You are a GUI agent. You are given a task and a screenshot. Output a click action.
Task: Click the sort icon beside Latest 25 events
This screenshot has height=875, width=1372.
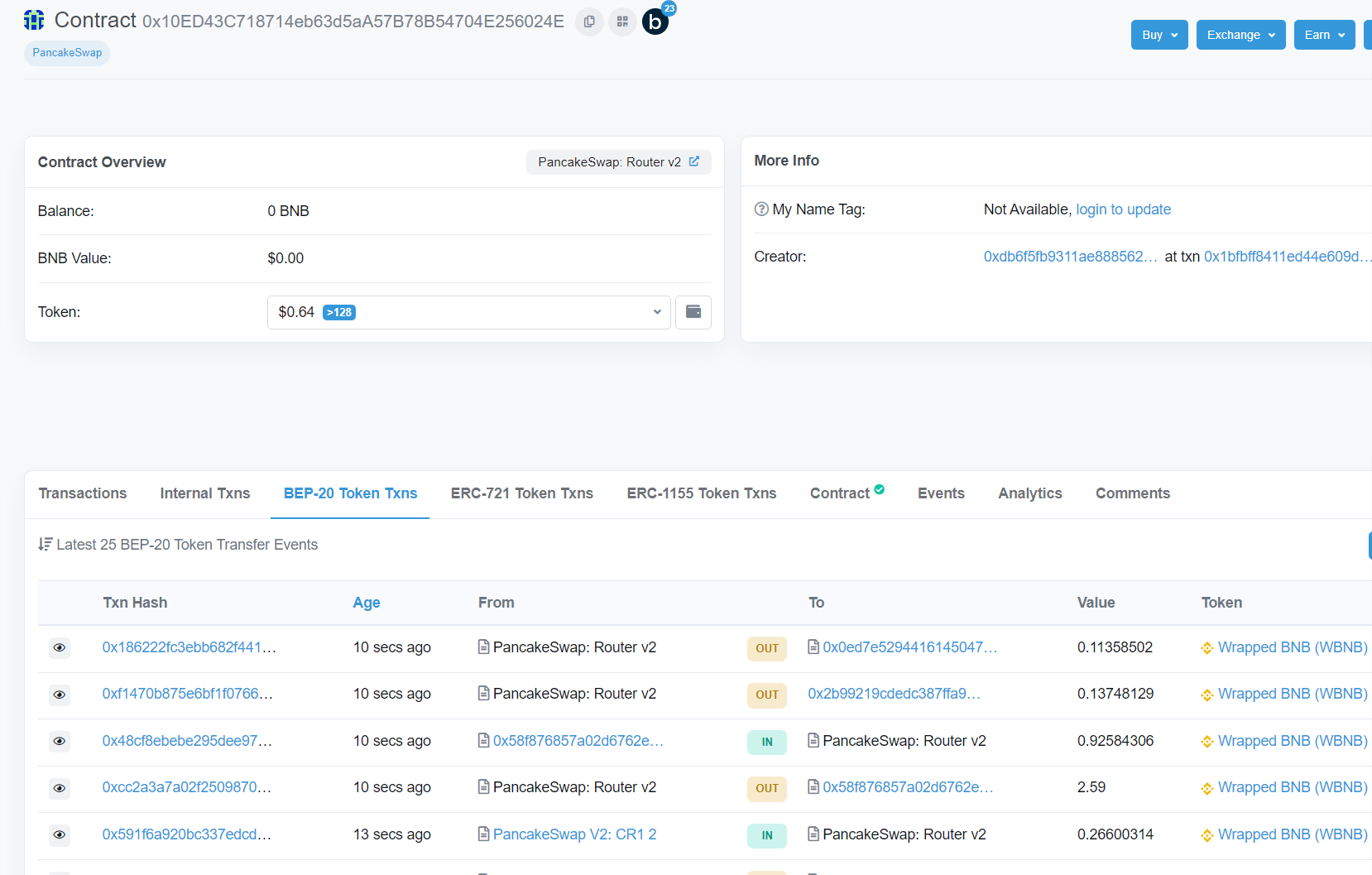45,544
